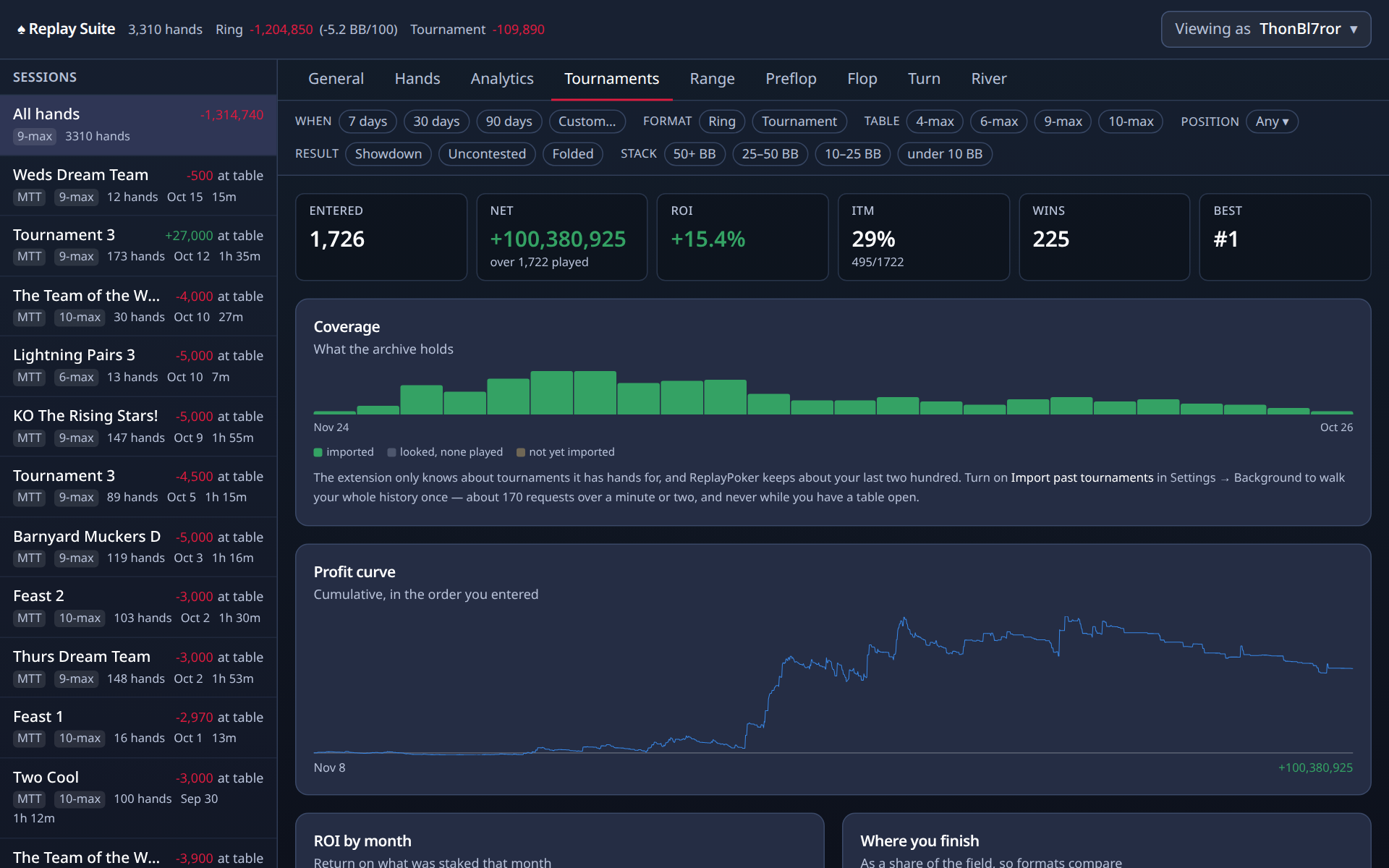Toggle the 7 days filter
This screenshot has width=1389, height=868.
tap(368, 122)
